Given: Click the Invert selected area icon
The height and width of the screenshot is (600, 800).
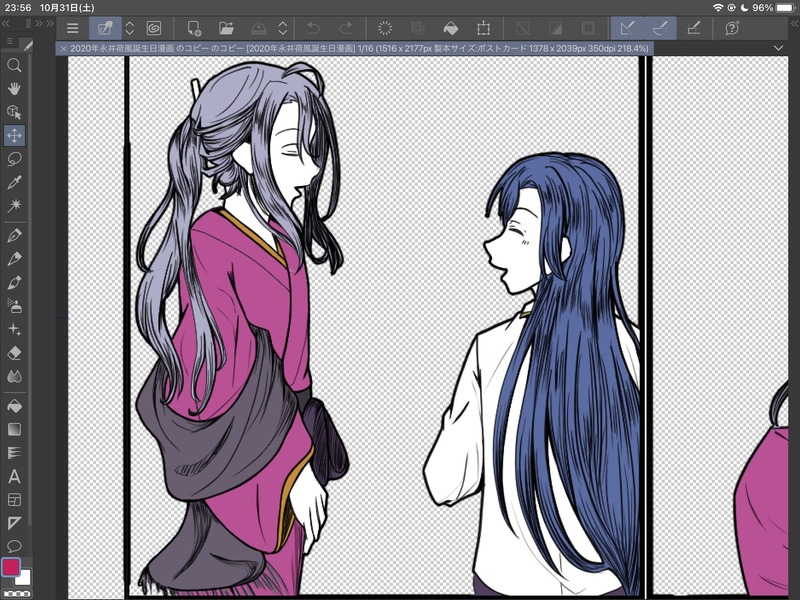Looking at the screenshot, I should click(555, 28).
